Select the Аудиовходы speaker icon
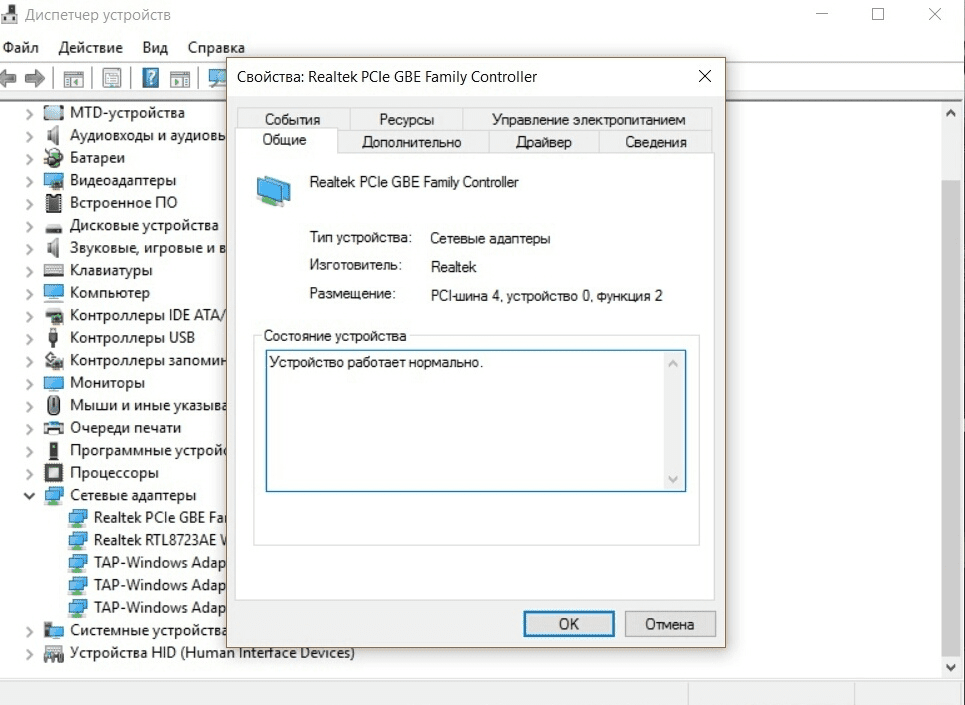 coord(54,135)
